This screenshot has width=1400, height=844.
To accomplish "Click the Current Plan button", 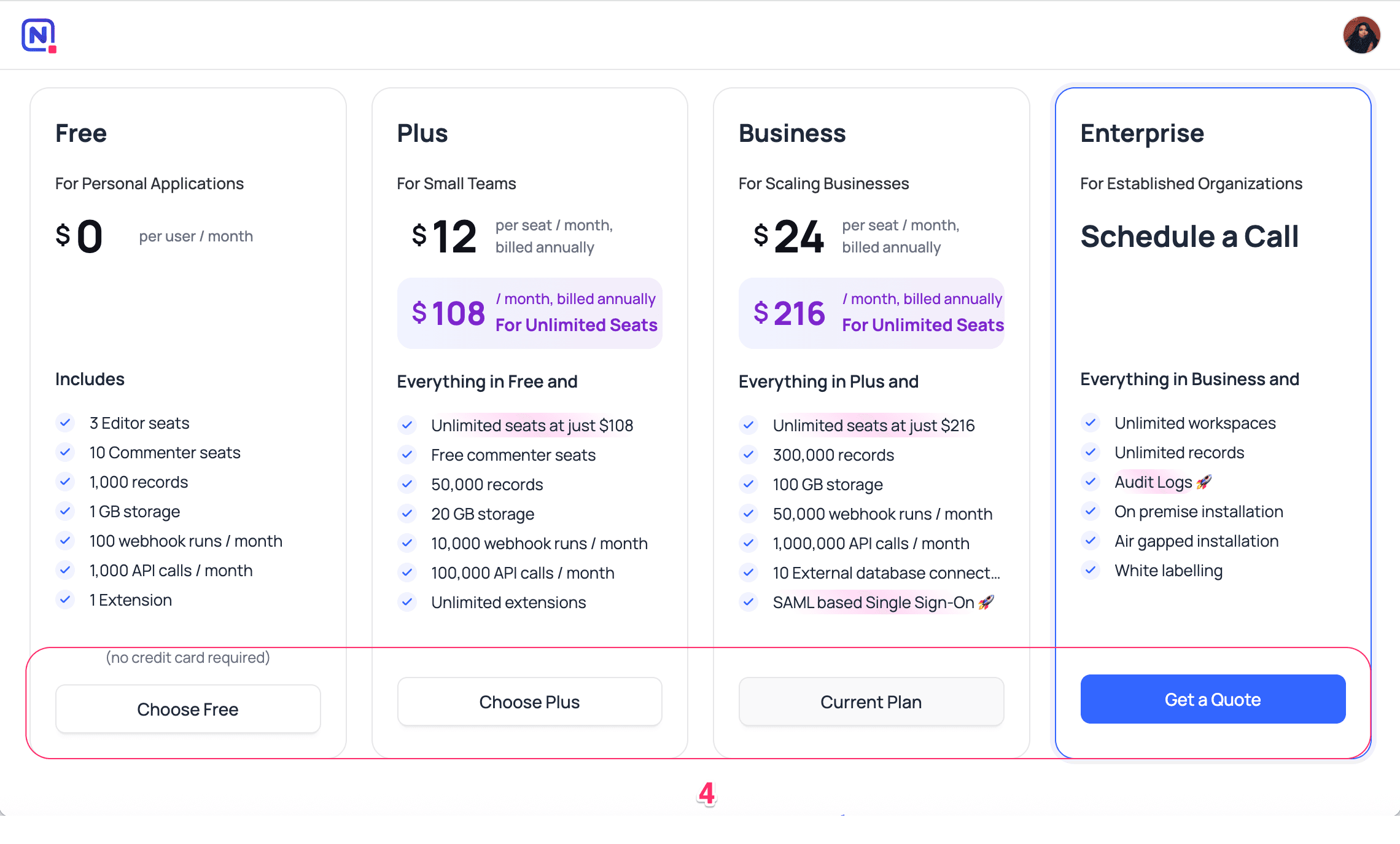I will click(871, 701).
